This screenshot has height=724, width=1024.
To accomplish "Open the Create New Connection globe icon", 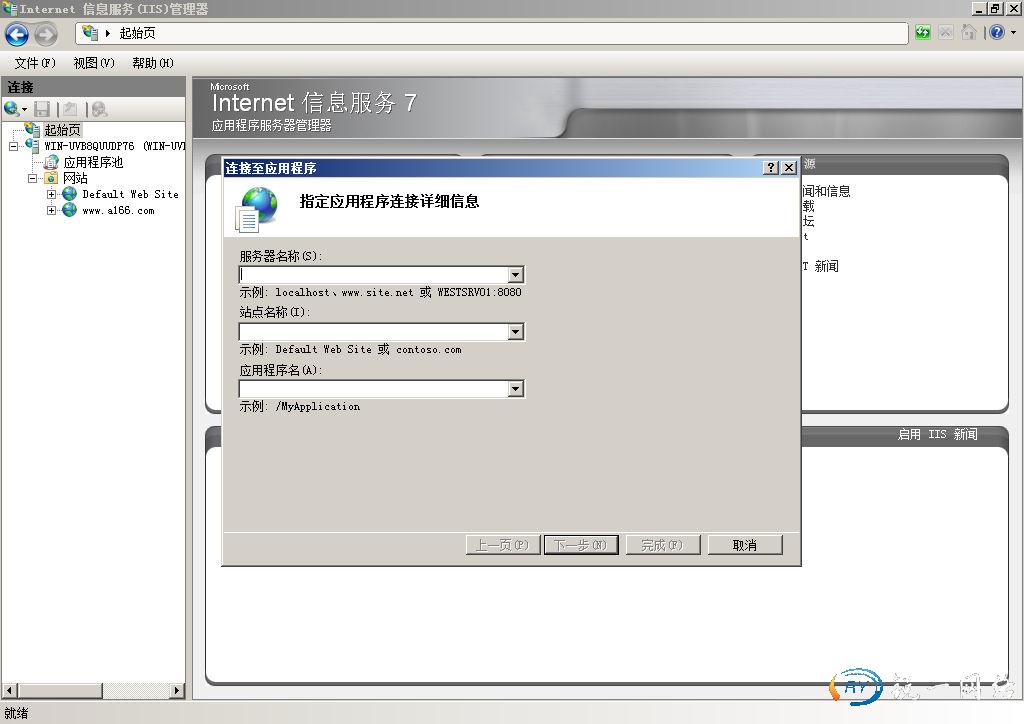I will [x=12, y=108].
